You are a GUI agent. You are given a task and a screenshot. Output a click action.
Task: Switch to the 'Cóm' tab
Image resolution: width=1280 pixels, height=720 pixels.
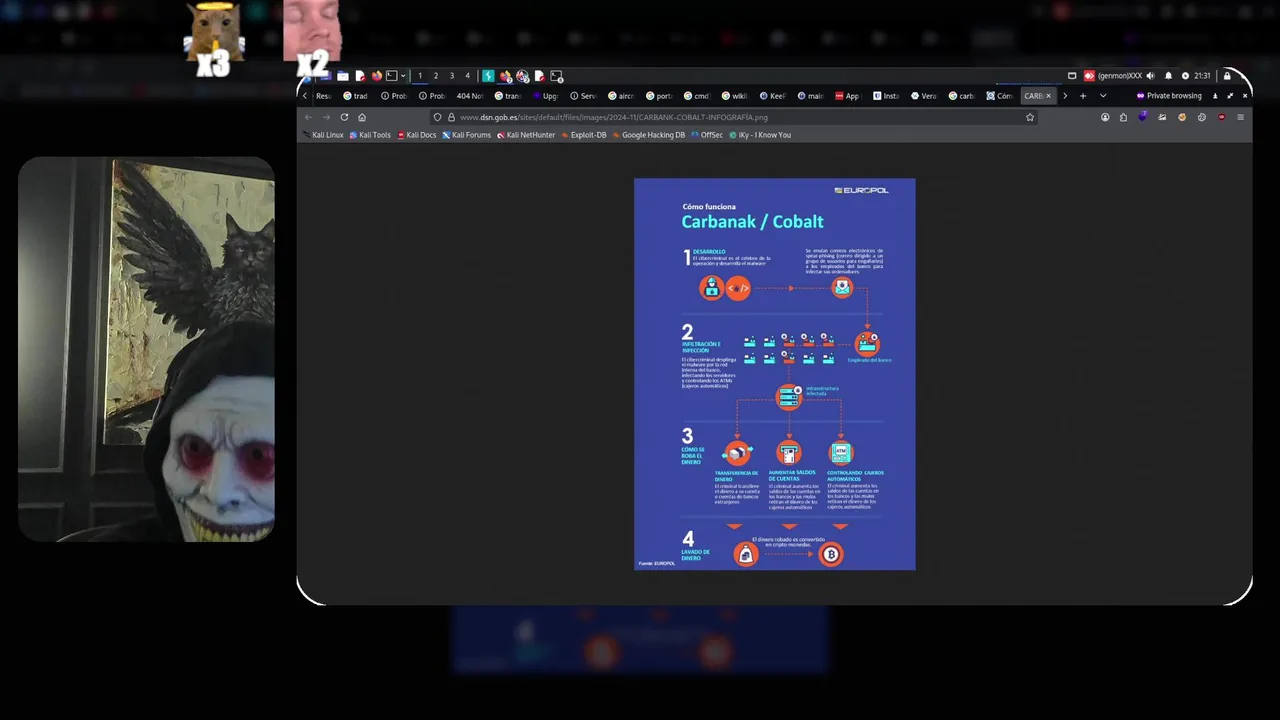[1000, 96]
